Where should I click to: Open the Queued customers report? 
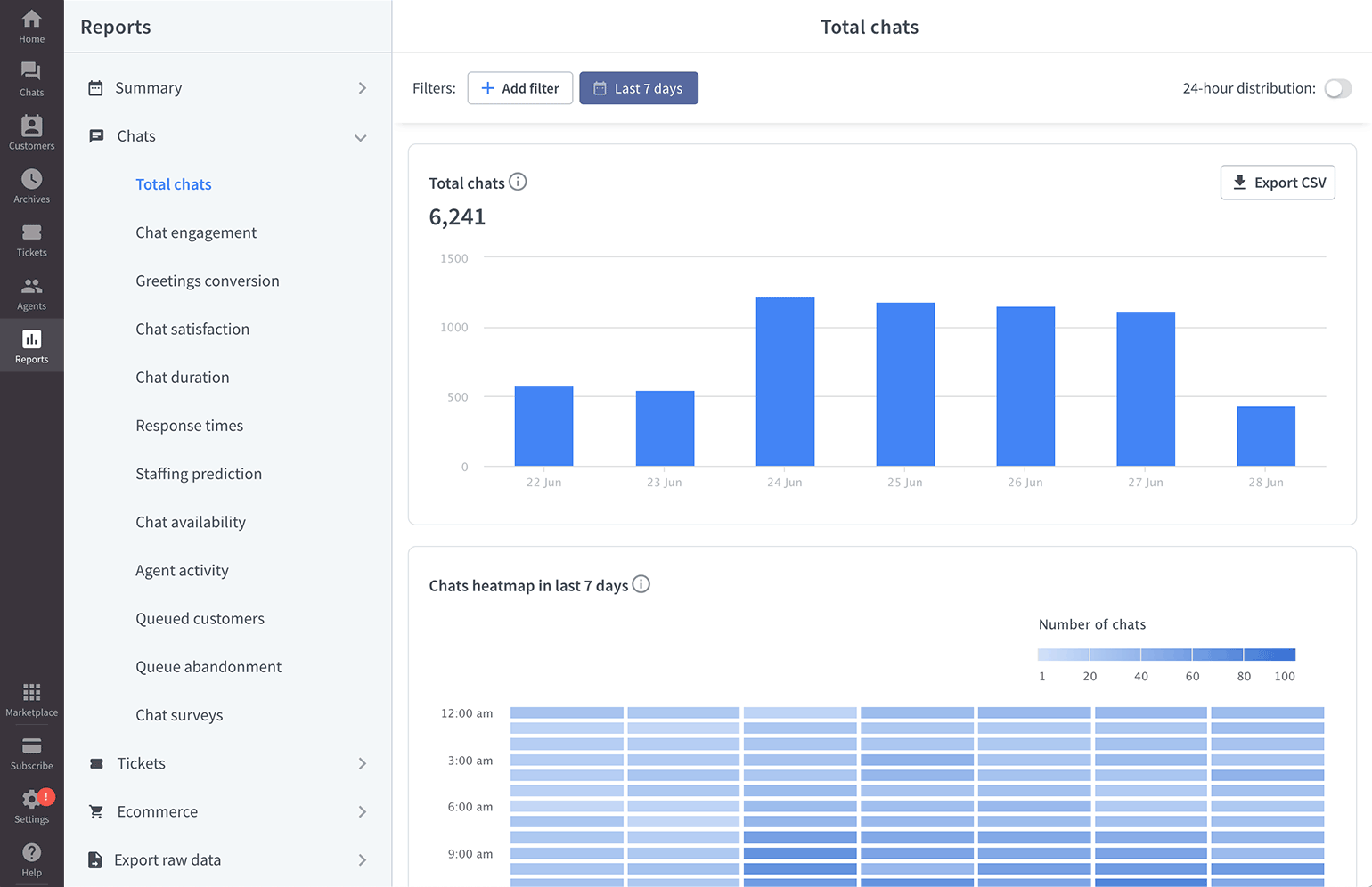[200, 618]
